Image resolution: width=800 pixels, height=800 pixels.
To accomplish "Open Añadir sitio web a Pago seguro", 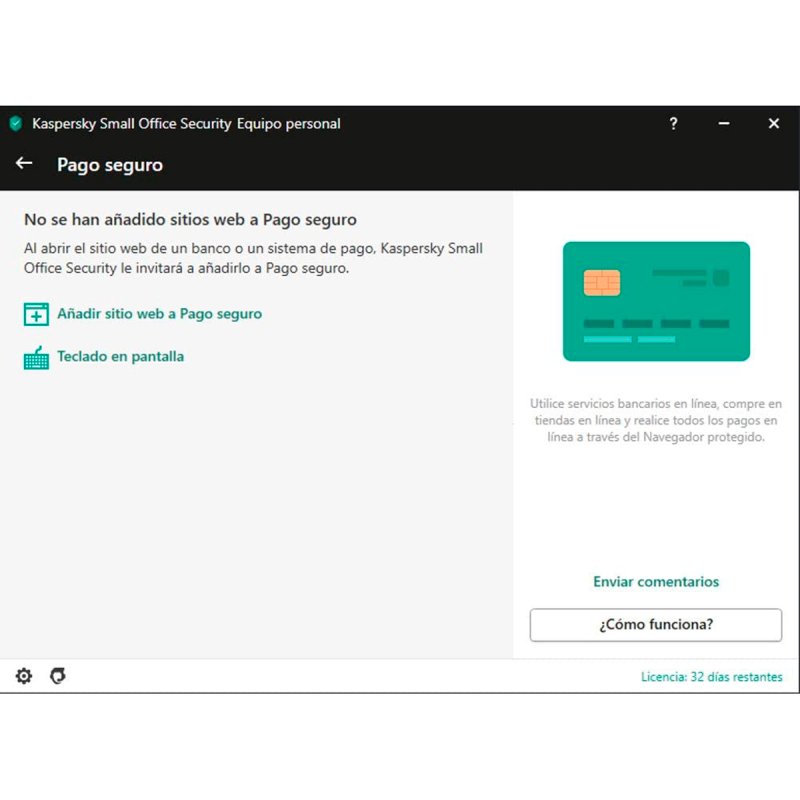I will pos(160,314).
